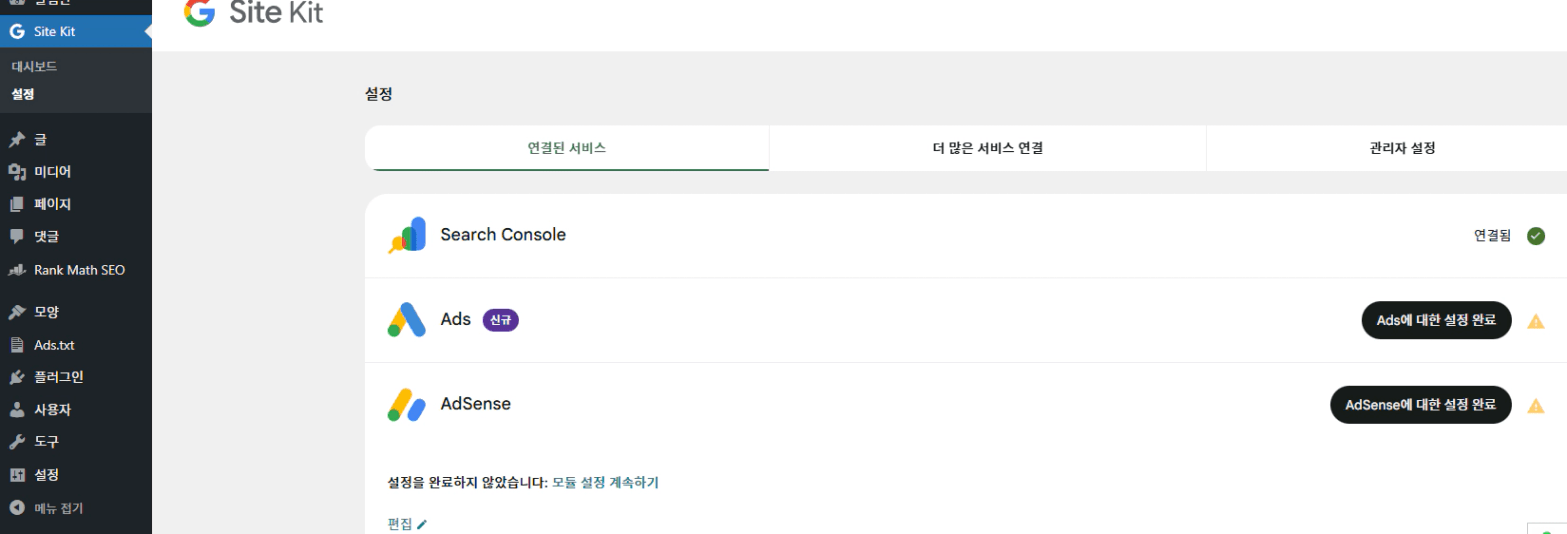Expand the Search Console row
Viewport: 1567px width, 534px height.
900,236
